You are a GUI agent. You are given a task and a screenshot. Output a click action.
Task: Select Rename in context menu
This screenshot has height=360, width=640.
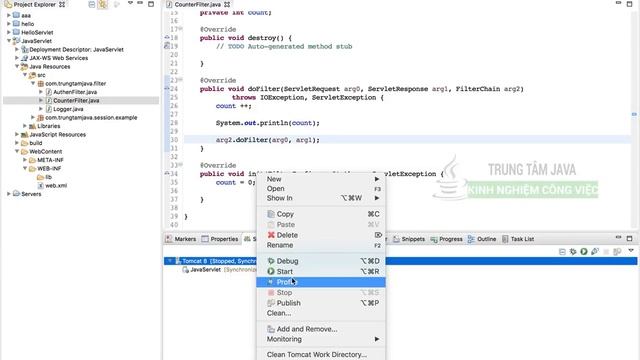pos(321,245)
